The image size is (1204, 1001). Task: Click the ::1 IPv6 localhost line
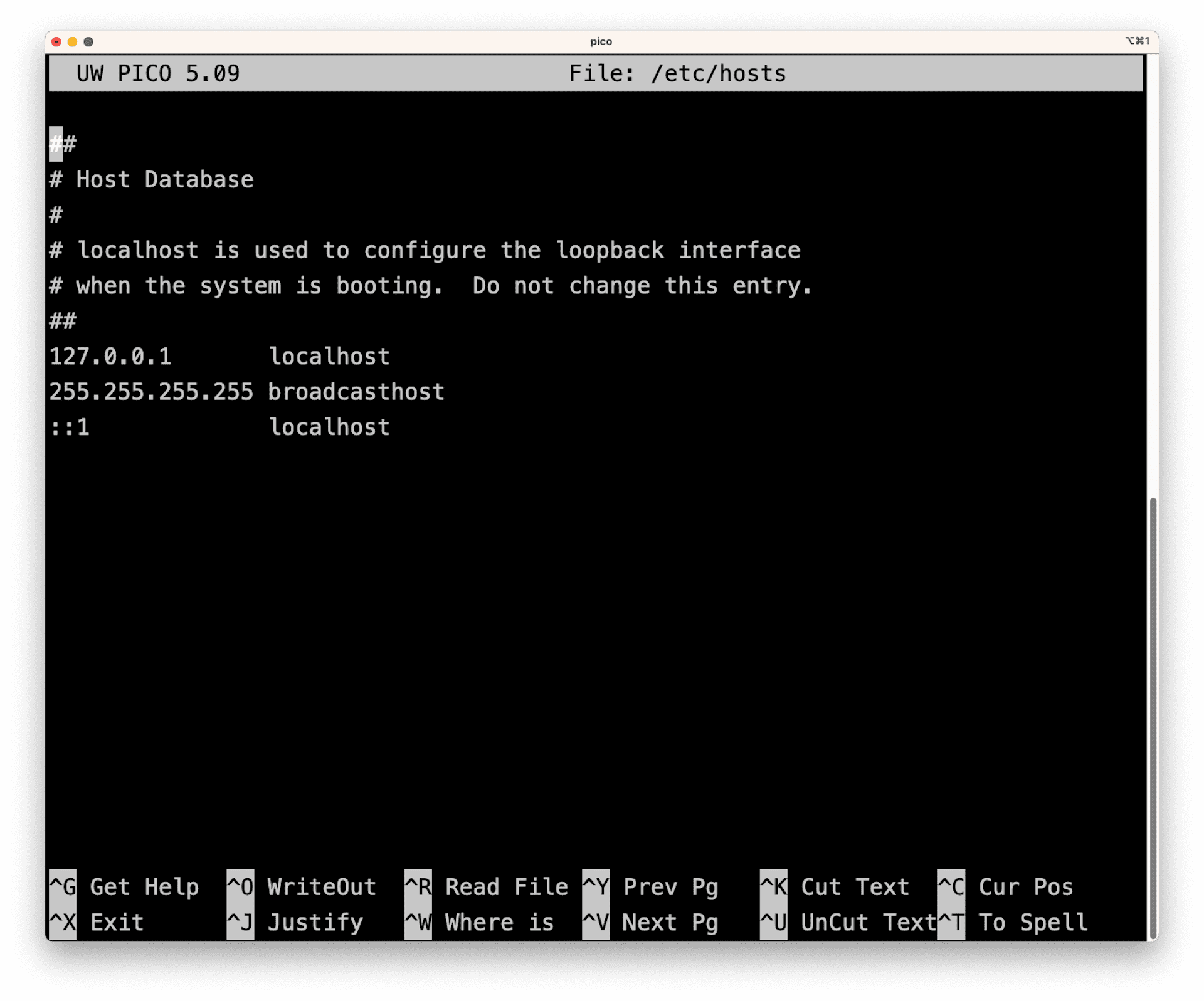tap(219, 427)
